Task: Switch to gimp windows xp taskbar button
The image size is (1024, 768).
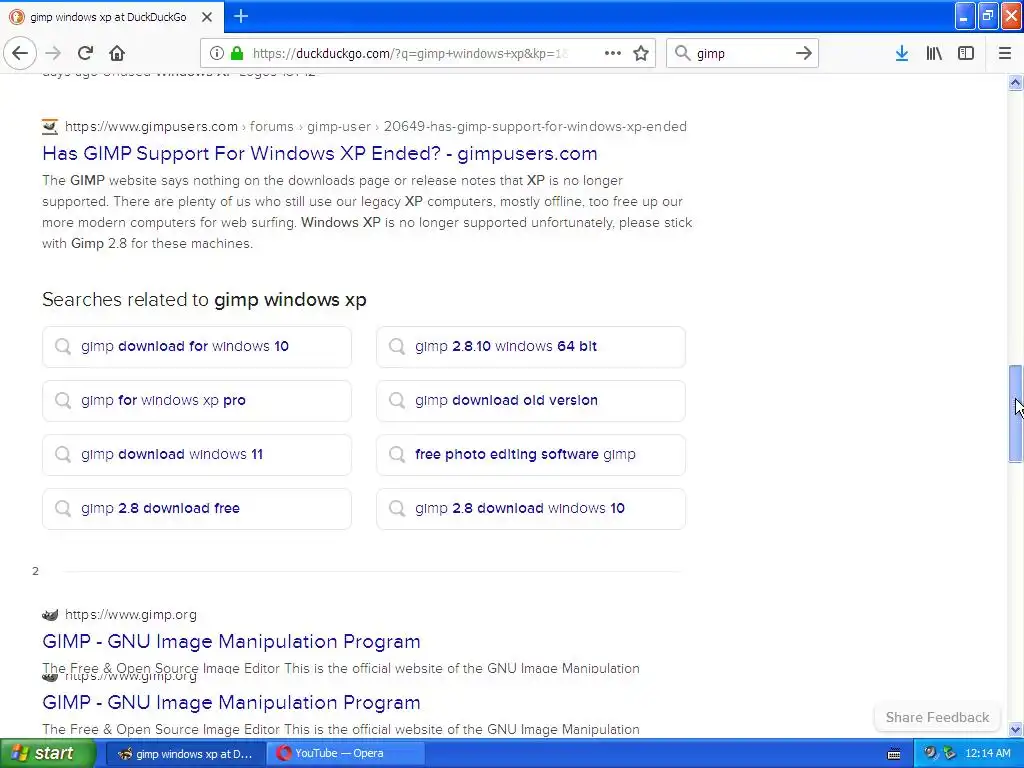Action: click(x=185, y=754)
